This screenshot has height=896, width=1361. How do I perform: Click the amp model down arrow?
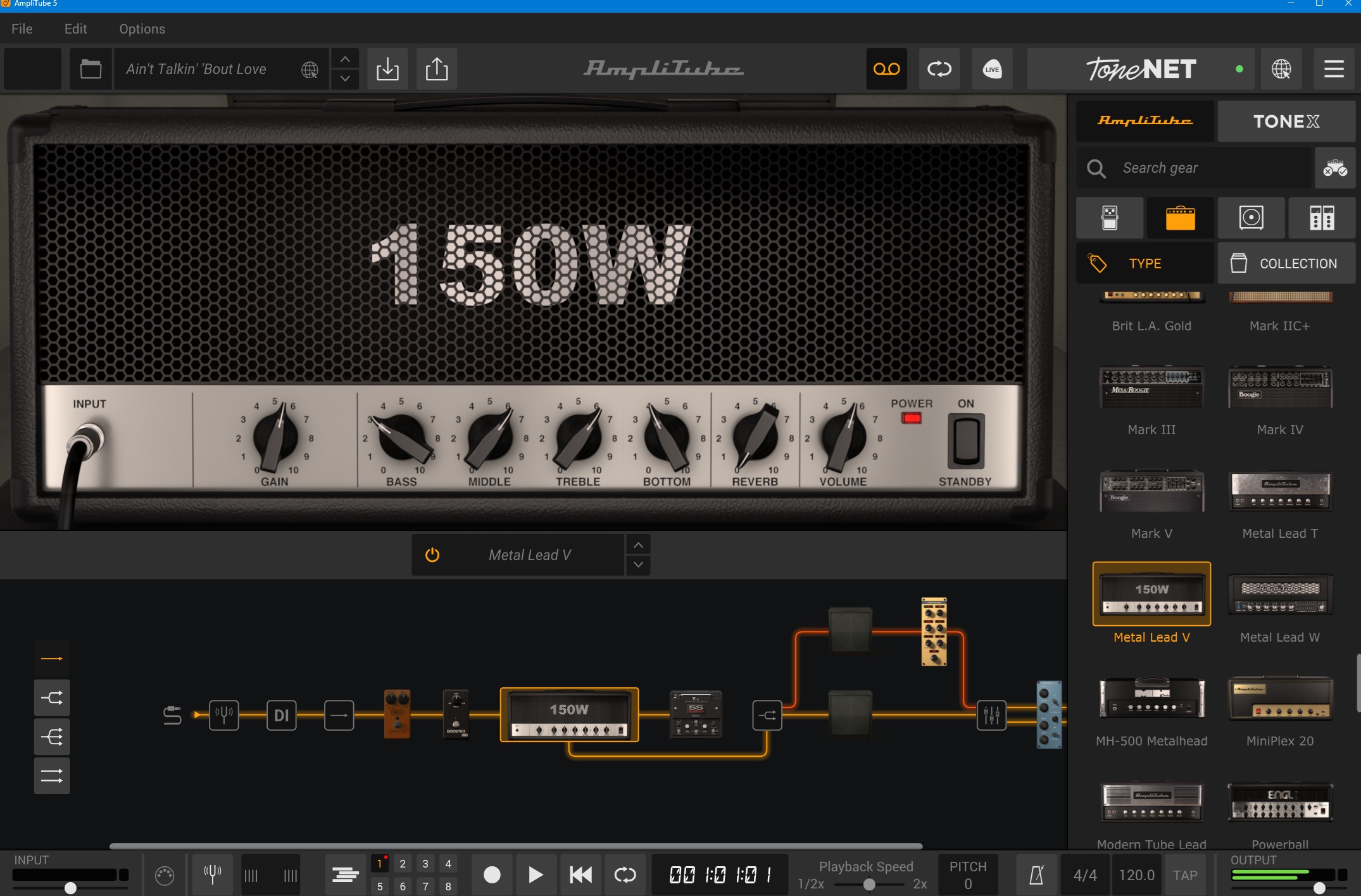638,564
